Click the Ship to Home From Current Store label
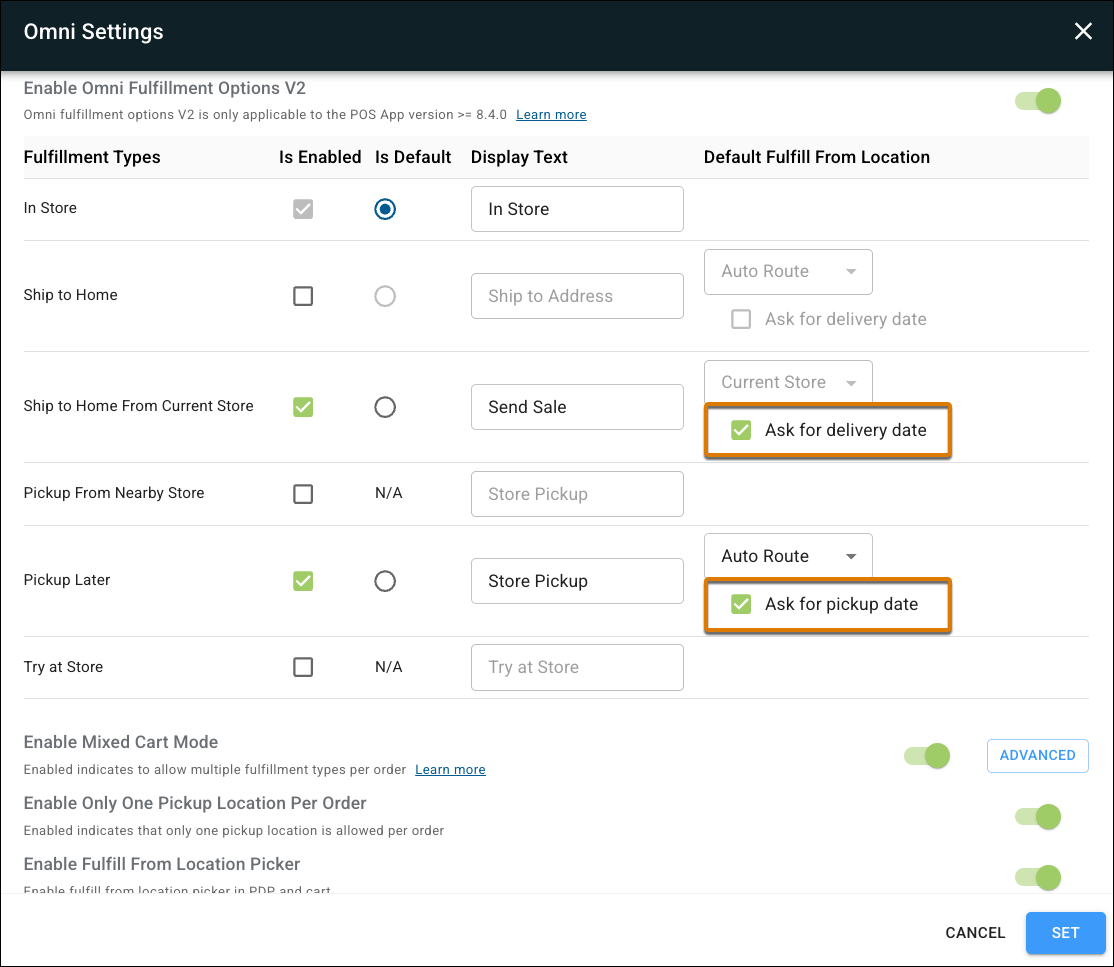Screen dimensions: 1114x967 point(139,406)
